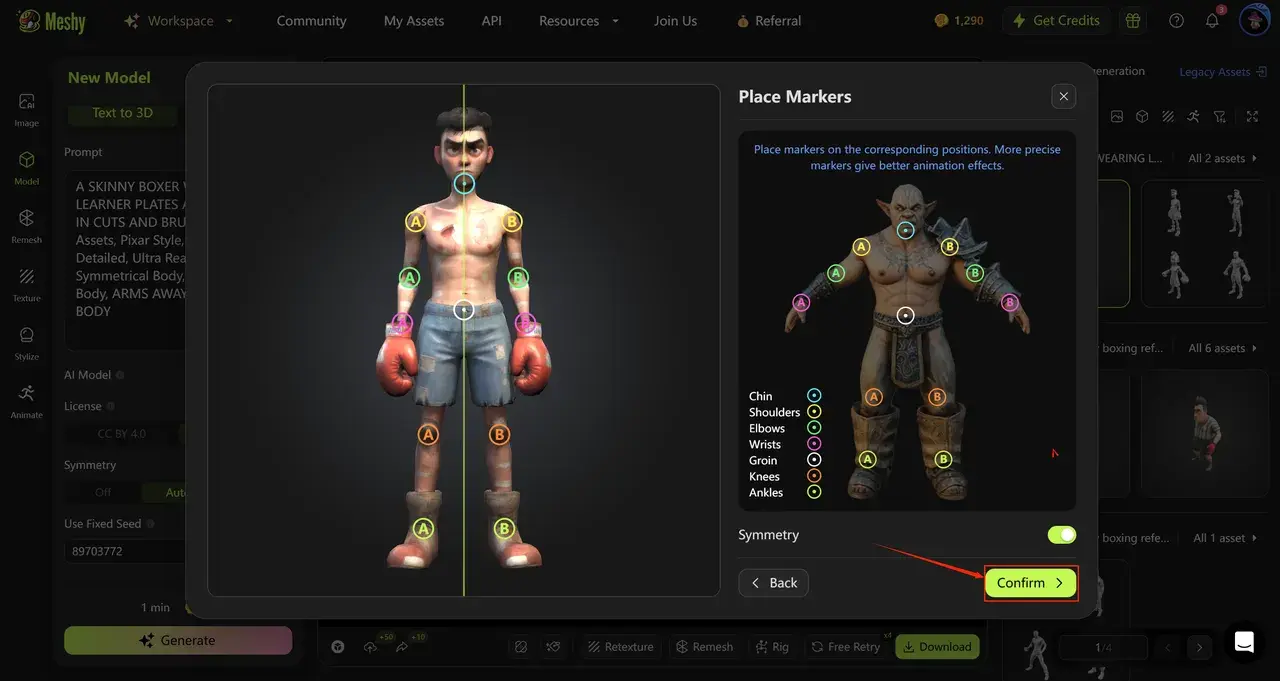Open the Community page
The image size is (1280, 681).
tap(311, 21)
